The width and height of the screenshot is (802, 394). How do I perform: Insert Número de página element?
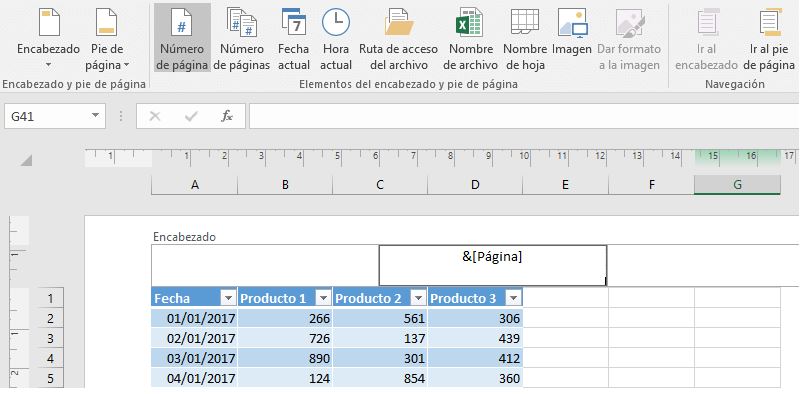click(x=182, y=38)
